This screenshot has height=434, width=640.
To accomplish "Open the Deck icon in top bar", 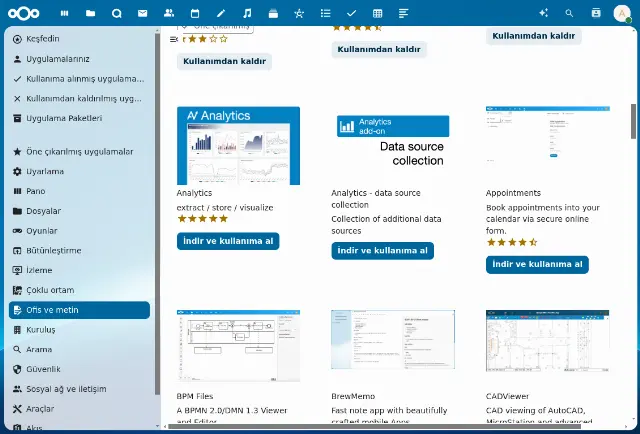I will tap(273, 13).
